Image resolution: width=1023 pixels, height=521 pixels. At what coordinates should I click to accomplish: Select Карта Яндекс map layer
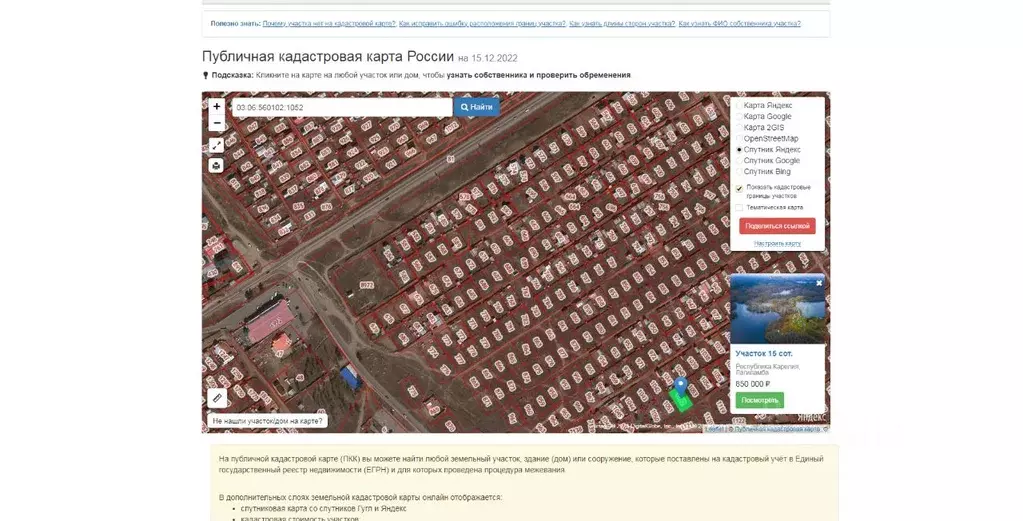[x=765, y=105]
